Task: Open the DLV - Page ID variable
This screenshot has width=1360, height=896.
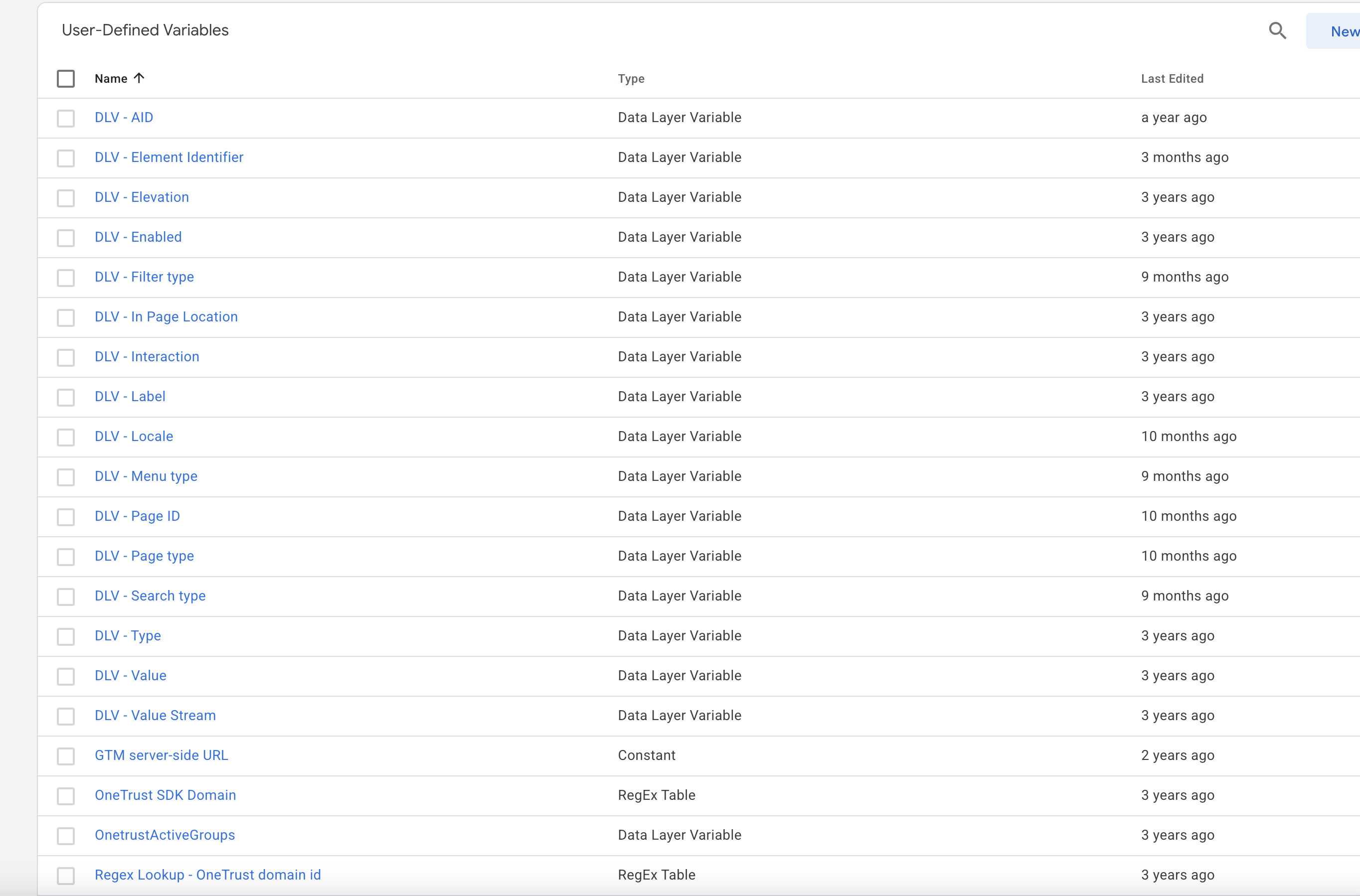Action: [137, 516]
